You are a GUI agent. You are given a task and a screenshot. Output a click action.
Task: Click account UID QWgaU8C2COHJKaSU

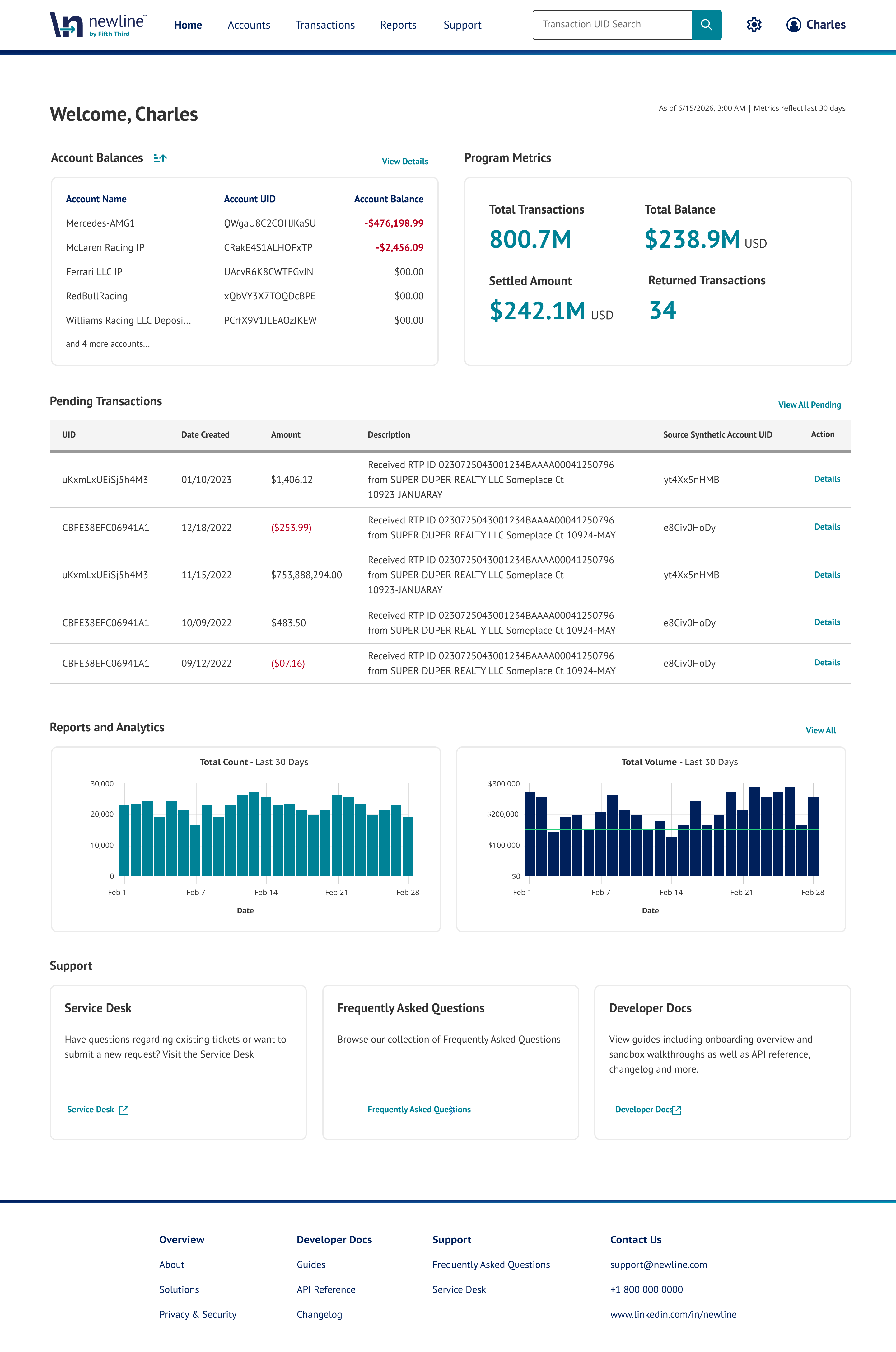(270, 223)
